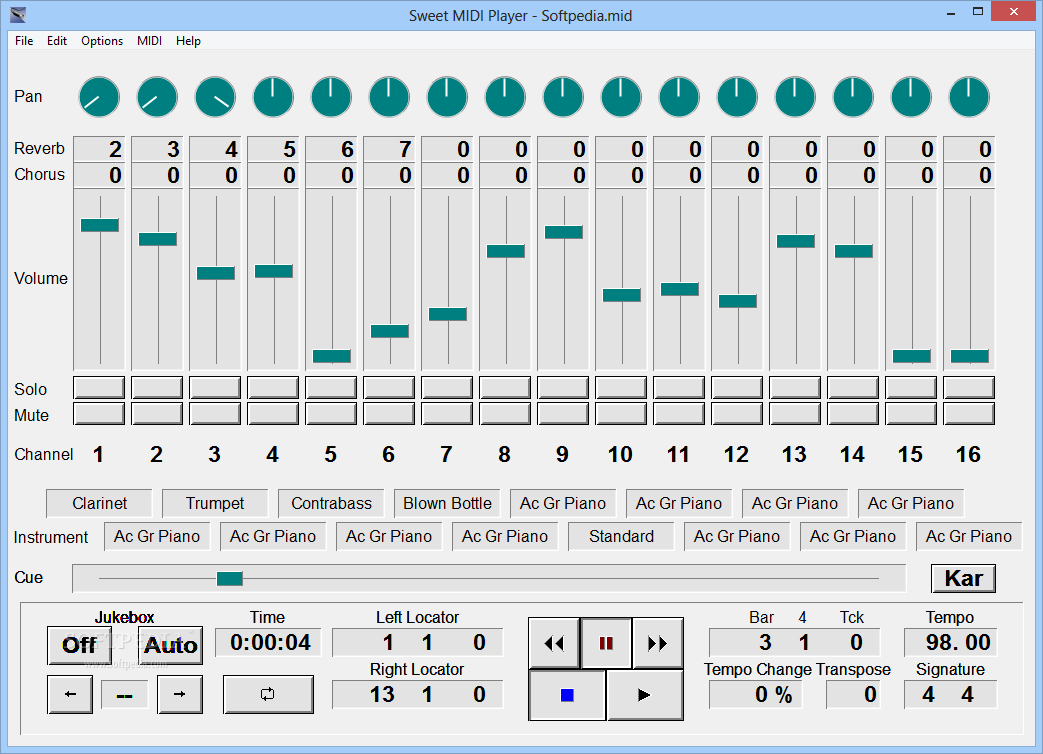Mute channel 16
Screen dimensions: 1043x754
[x=969, y=414]
